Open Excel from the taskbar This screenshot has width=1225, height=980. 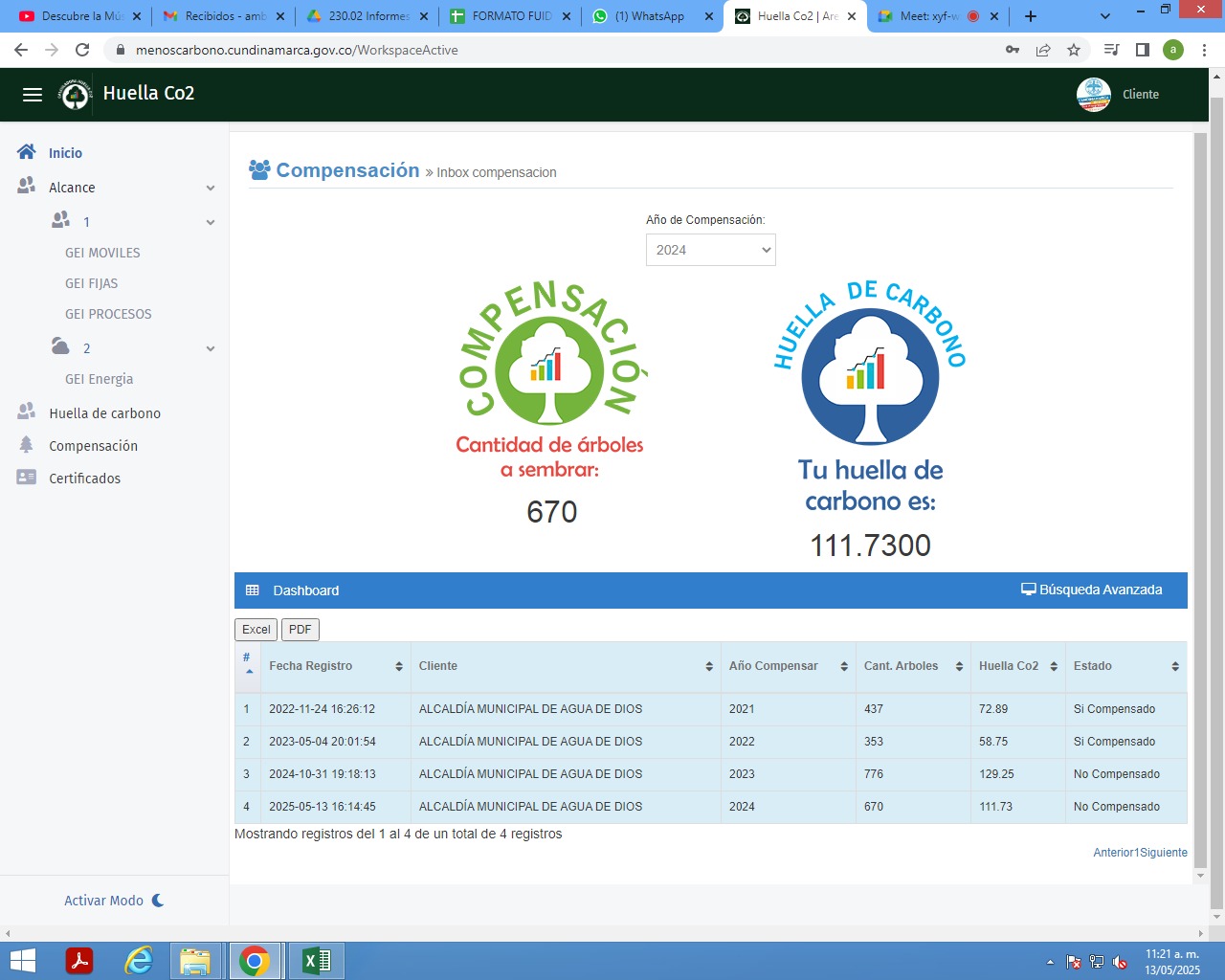coord(316,961)
